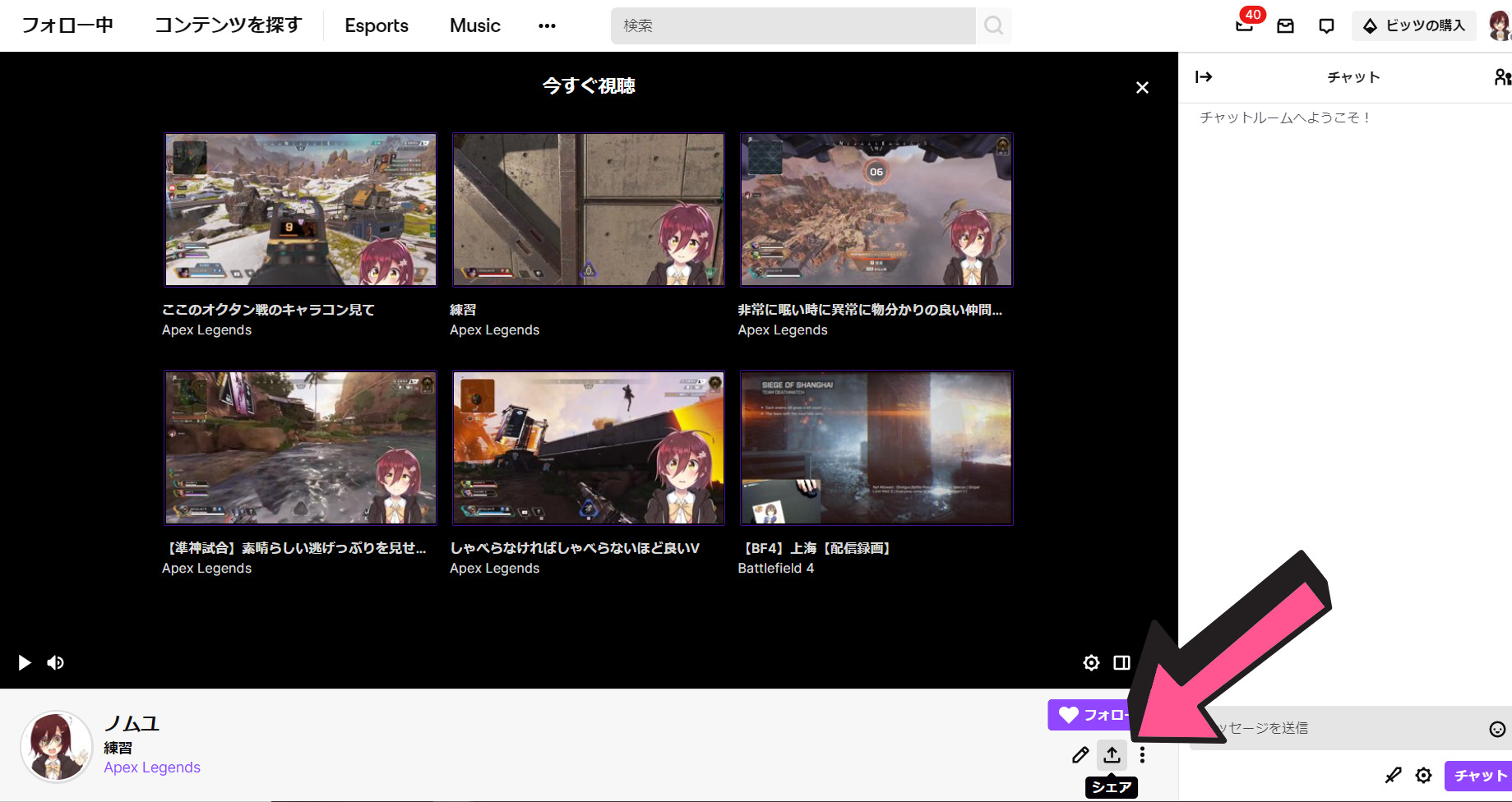The width and height of the screenshot is (1512, 802).
Task: Mute the stream with the volume icon
Action: point(55,662)
